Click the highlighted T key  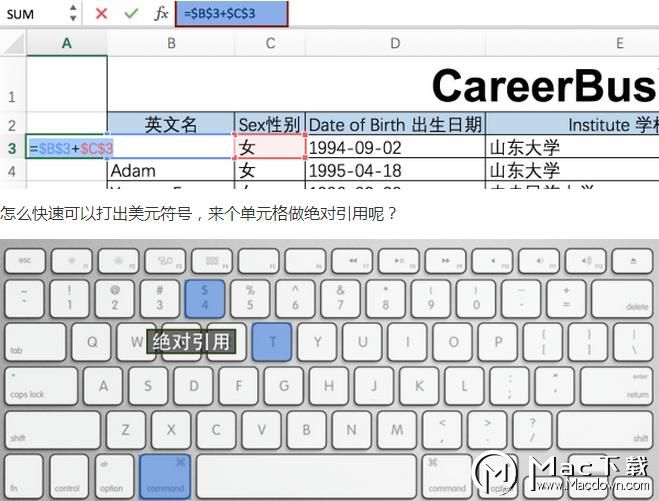272,342
